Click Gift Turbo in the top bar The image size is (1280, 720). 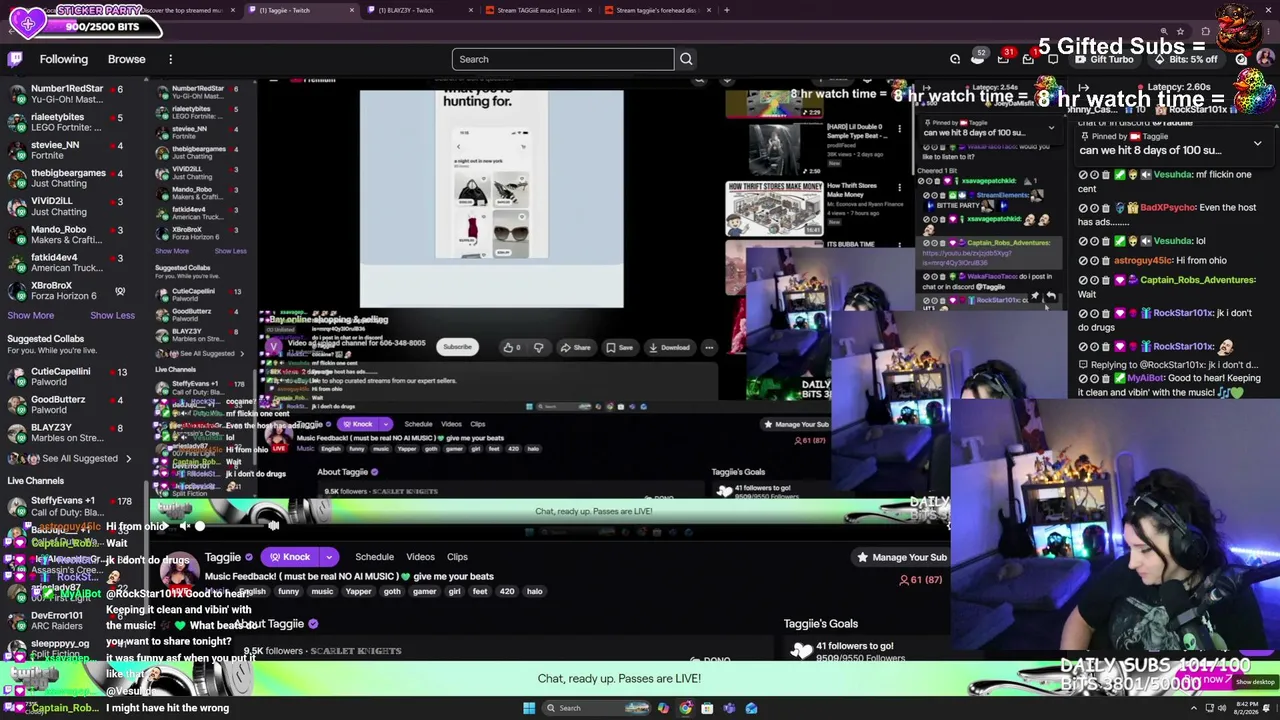tap(1104, 59)
